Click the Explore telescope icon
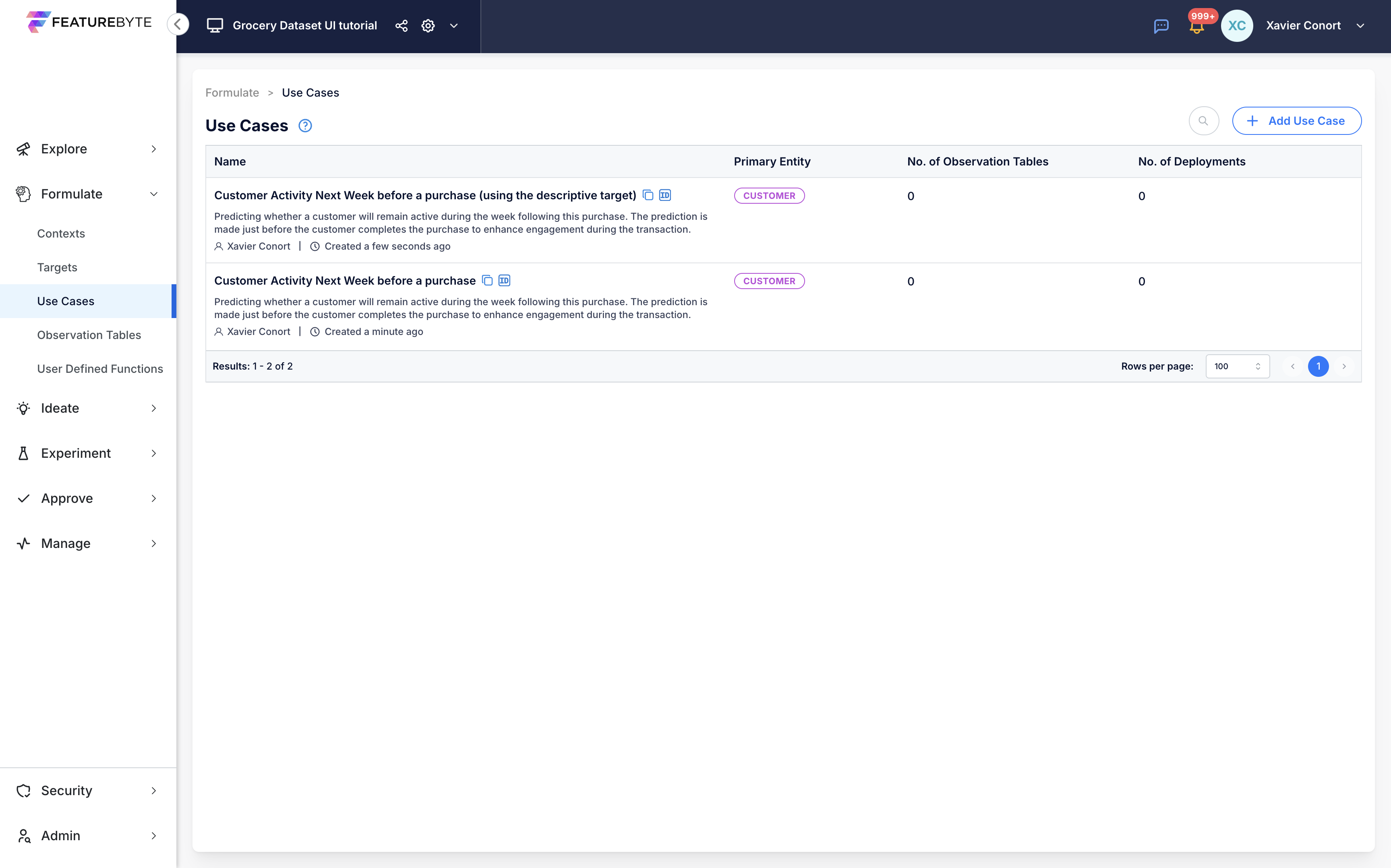This screenshot has width=1391, height=868. tap(23, 149)
